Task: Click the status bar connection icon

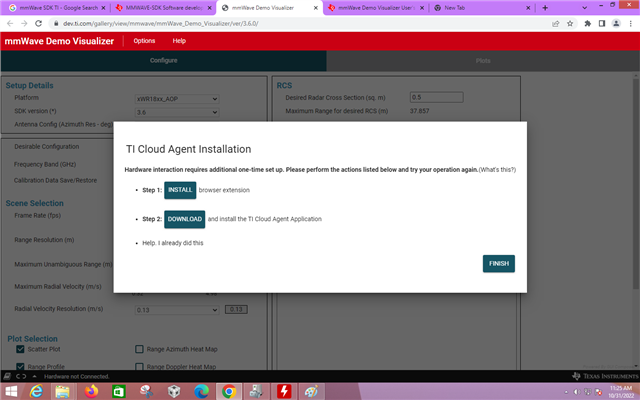Action: point(7,376)
